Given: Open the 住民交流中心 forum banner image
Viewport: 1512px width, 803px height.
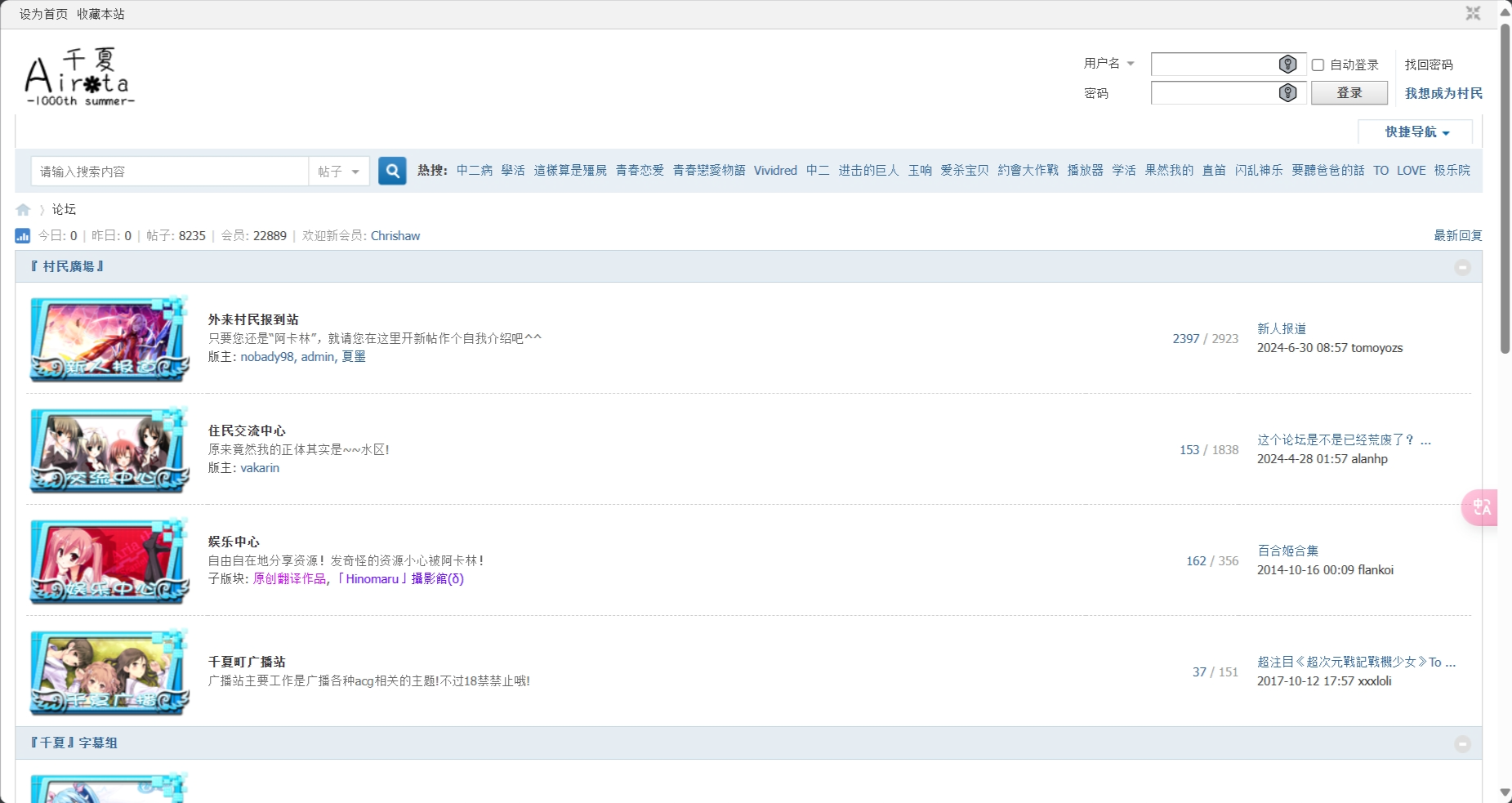Looking at the screenshot, I should tap(109, 449).
